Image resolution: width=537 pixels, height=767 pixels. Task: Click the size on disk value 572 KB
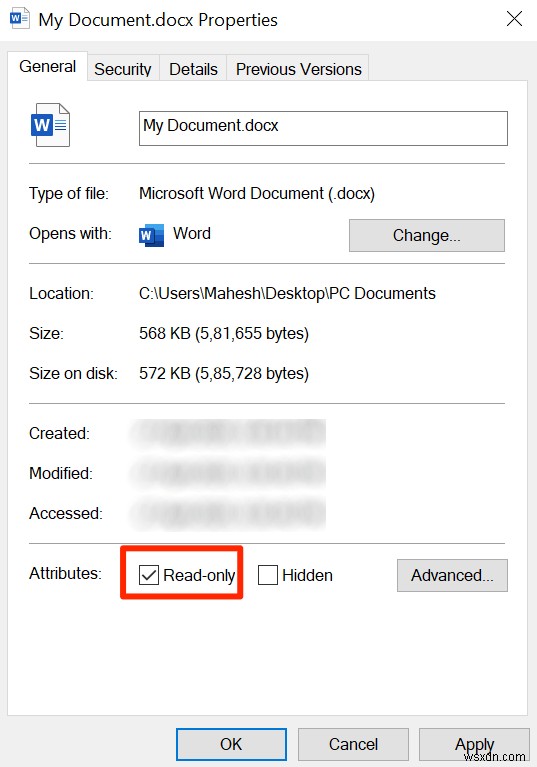tap(224, 373)
